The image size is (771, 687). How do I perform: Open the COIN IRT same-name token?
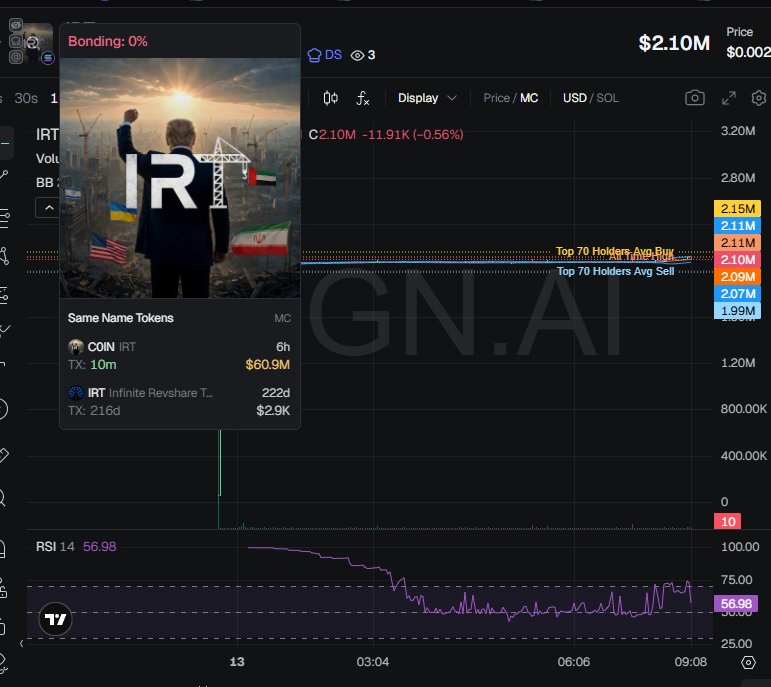[x=179, y=354]
